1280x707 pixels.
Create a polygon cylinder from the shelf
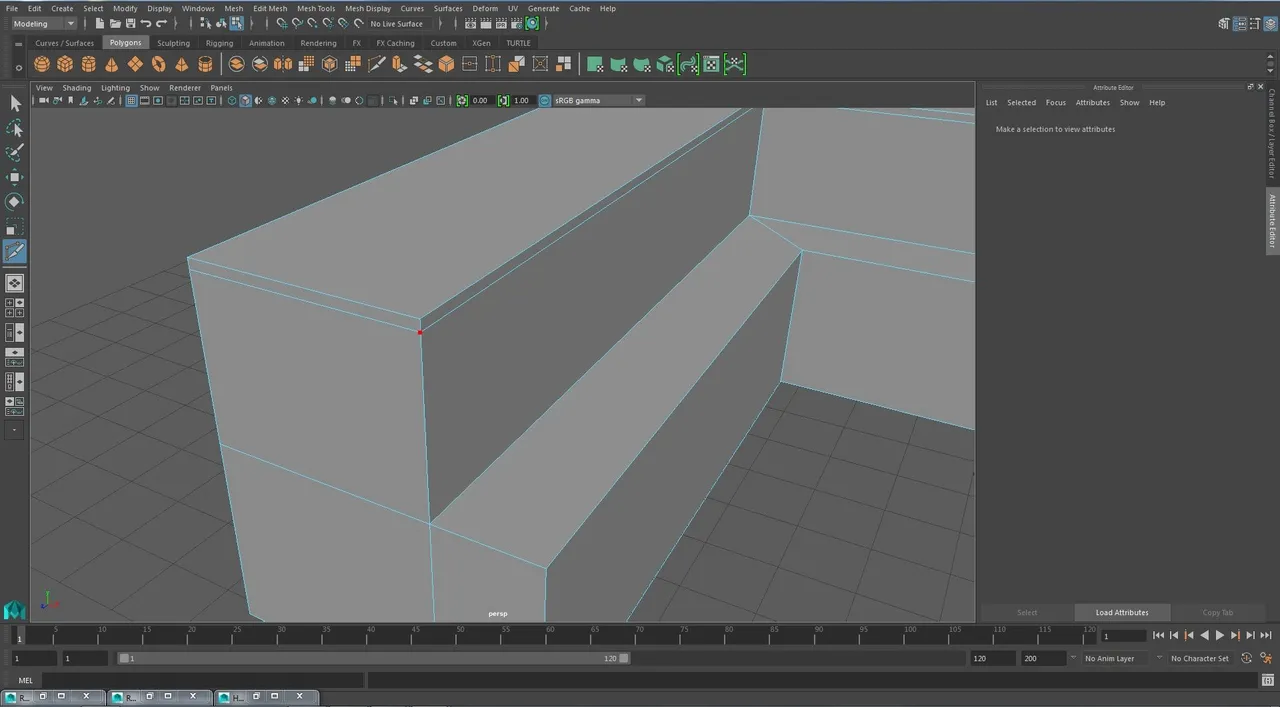click(x=89, y=64)
